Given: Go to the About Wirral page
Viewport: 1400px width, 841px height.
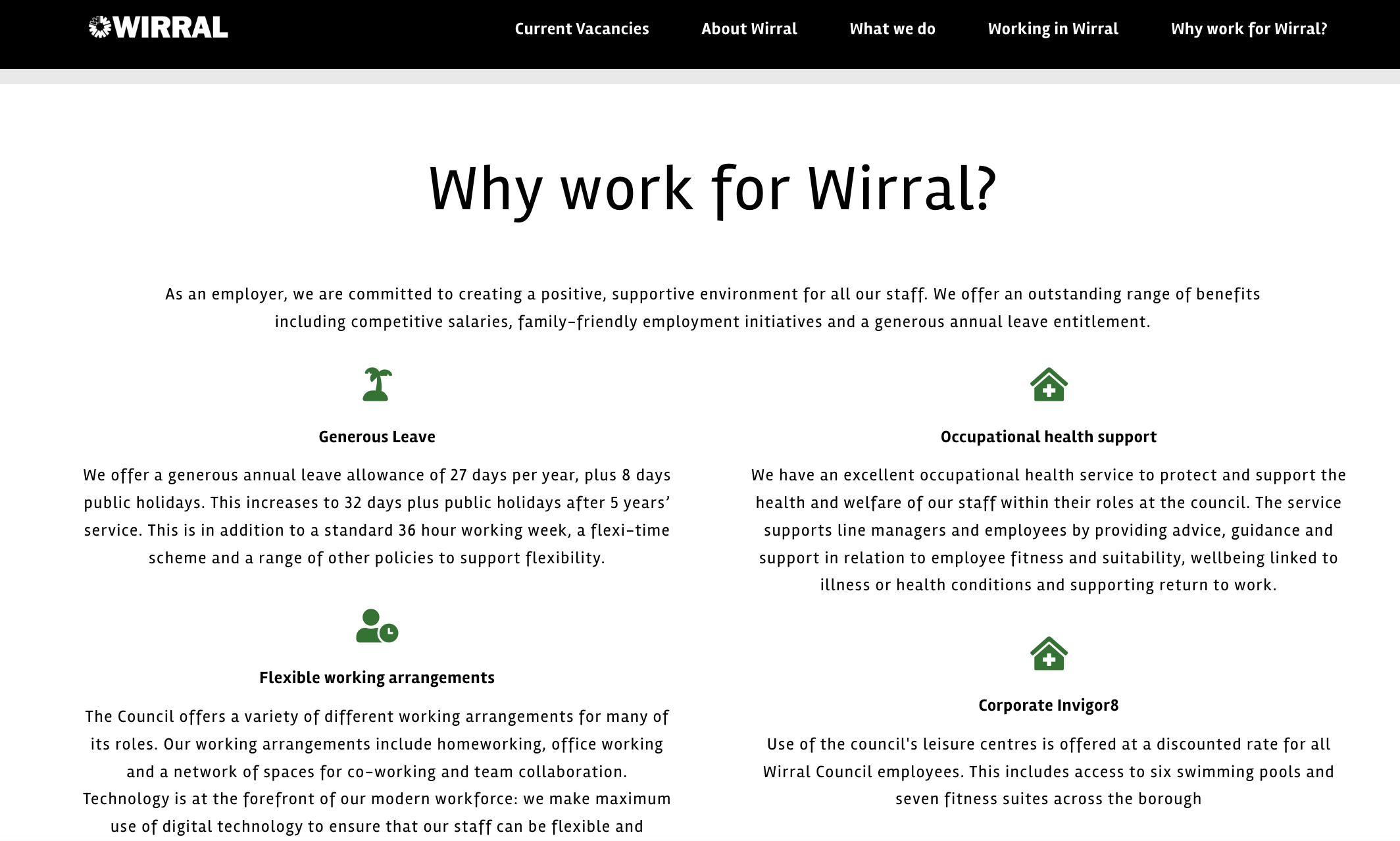Looking at the screenshot, I should tap(749, 29).
